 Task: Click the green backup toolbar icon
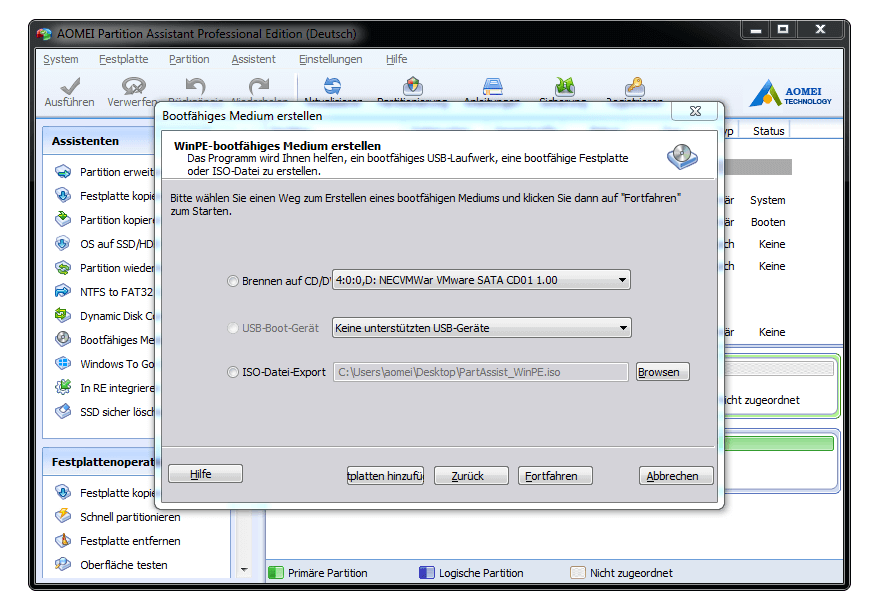tap(564, 86)
